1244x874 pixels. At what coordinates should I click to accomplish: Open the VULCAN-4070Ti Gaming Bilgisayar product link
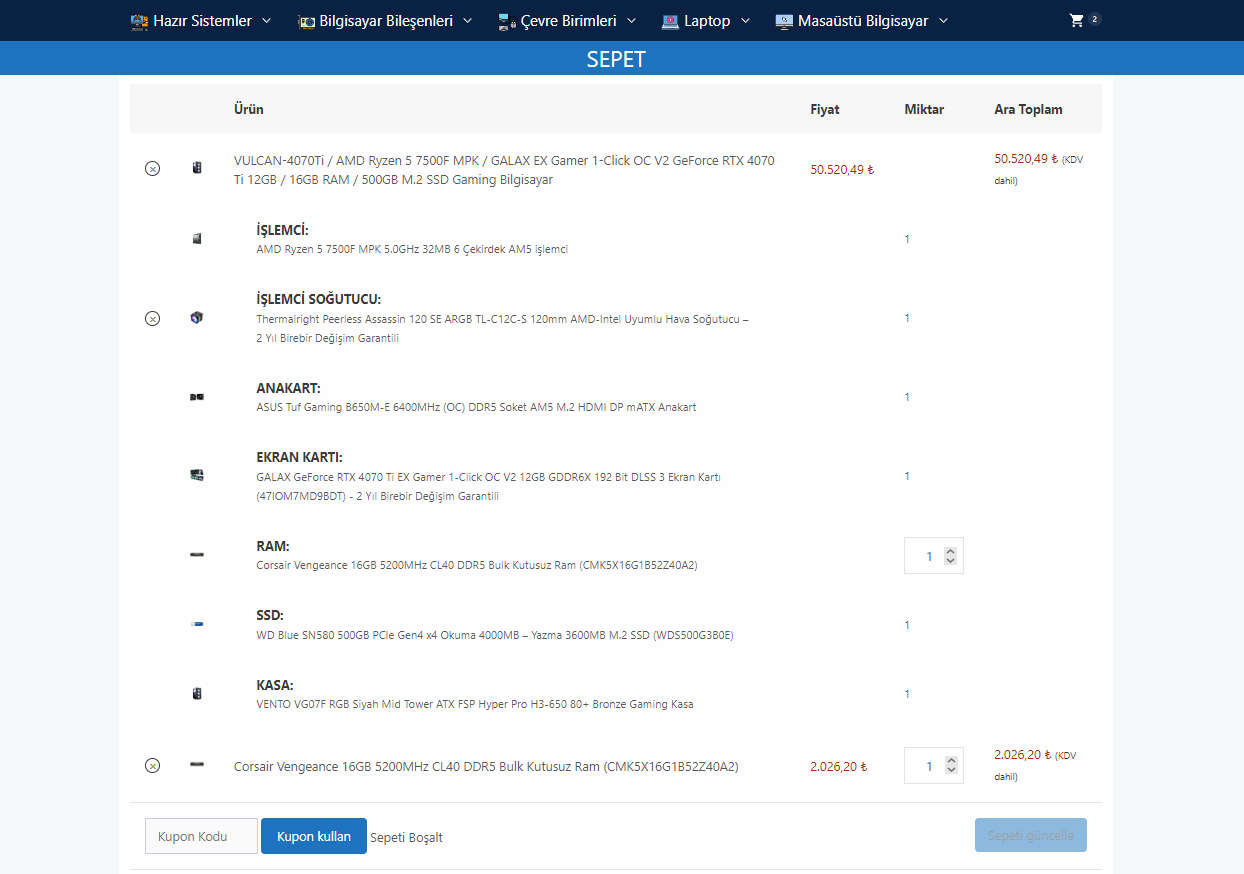[x=504, y=170]
